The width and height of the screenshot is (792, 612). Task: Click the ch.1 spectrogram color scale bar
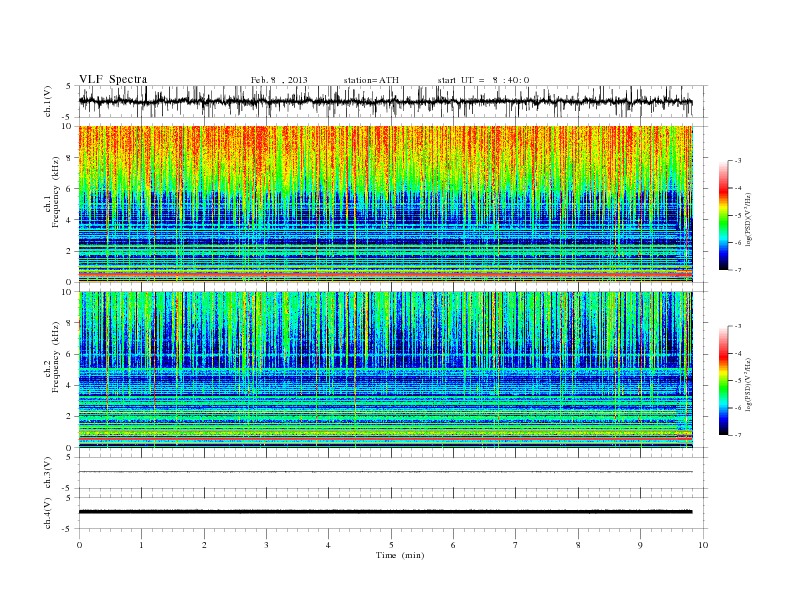pos(723,215)
